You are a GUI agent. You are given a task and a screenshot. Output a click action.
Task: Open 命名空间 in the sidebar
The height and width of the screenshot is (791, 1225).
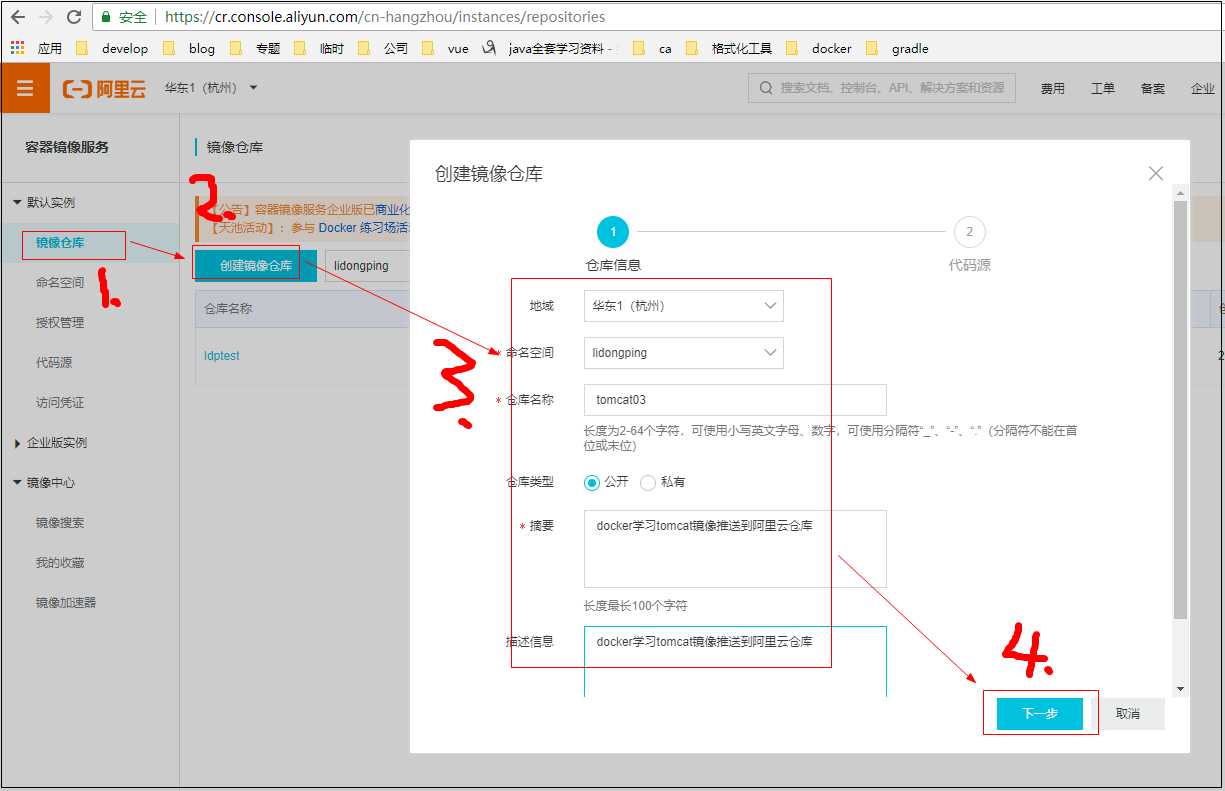pyautogui.click(x=60, y=283)
